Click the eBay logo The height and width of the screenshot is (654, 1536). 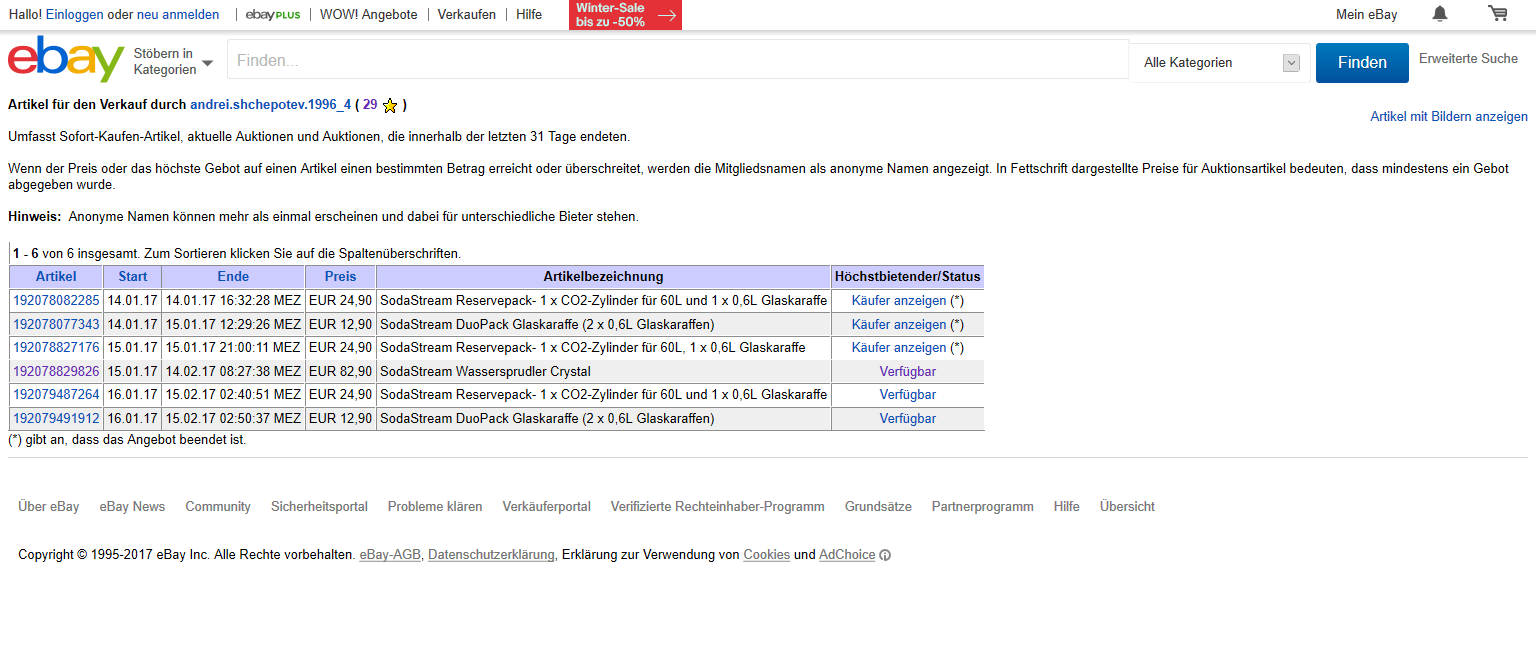[x=66, y=59]
